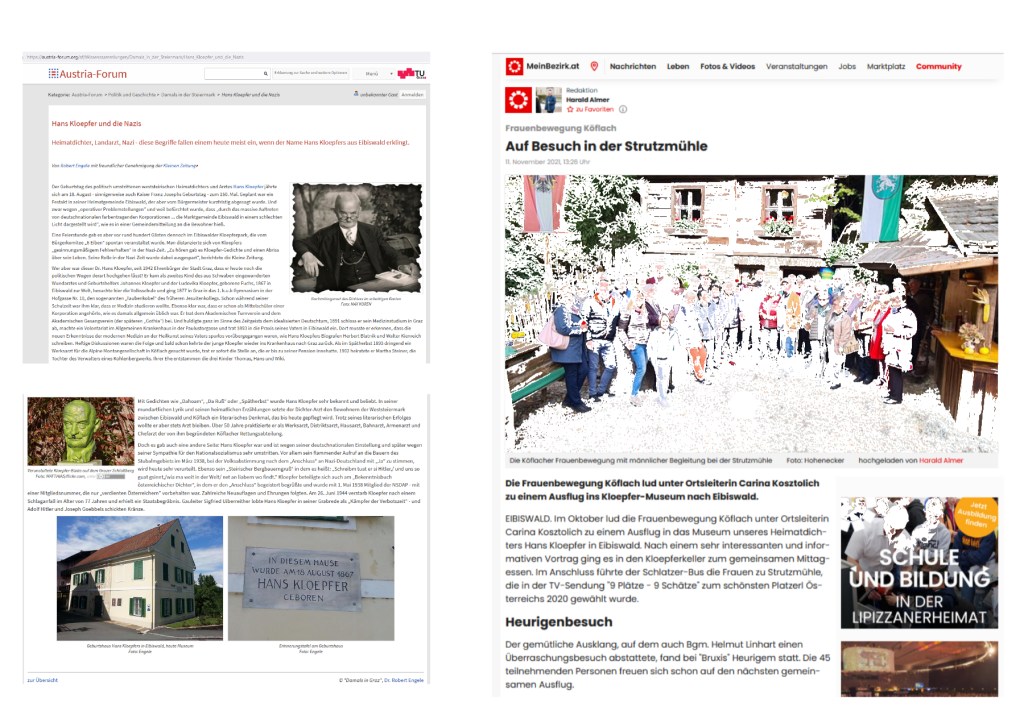Click the guest user icon near Anmelden
The height and width of the screenshot is (727, 1024).
click(x=357, y=94)
